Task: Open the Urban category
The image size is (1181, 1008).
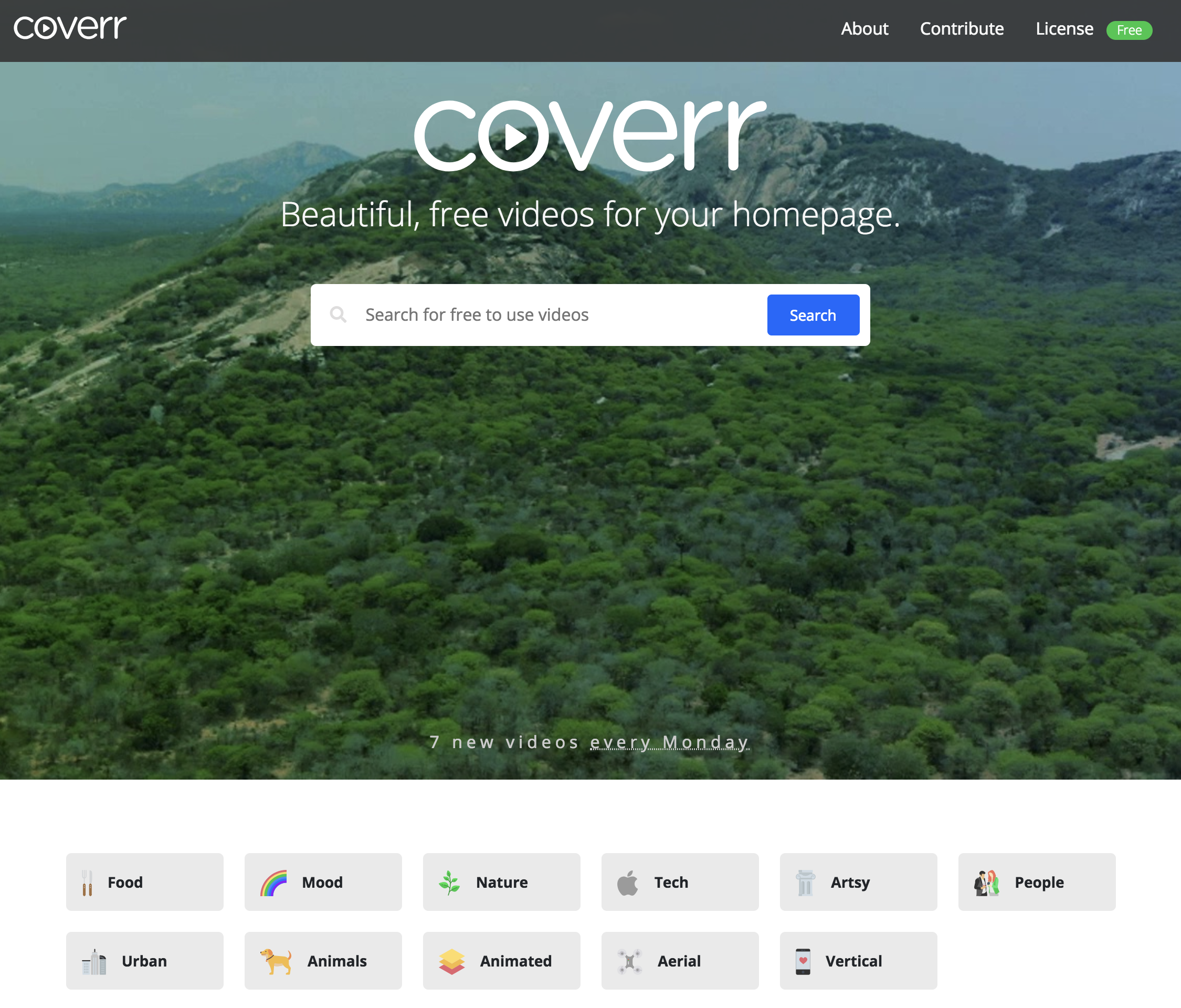Action: (x=145, y=961)
